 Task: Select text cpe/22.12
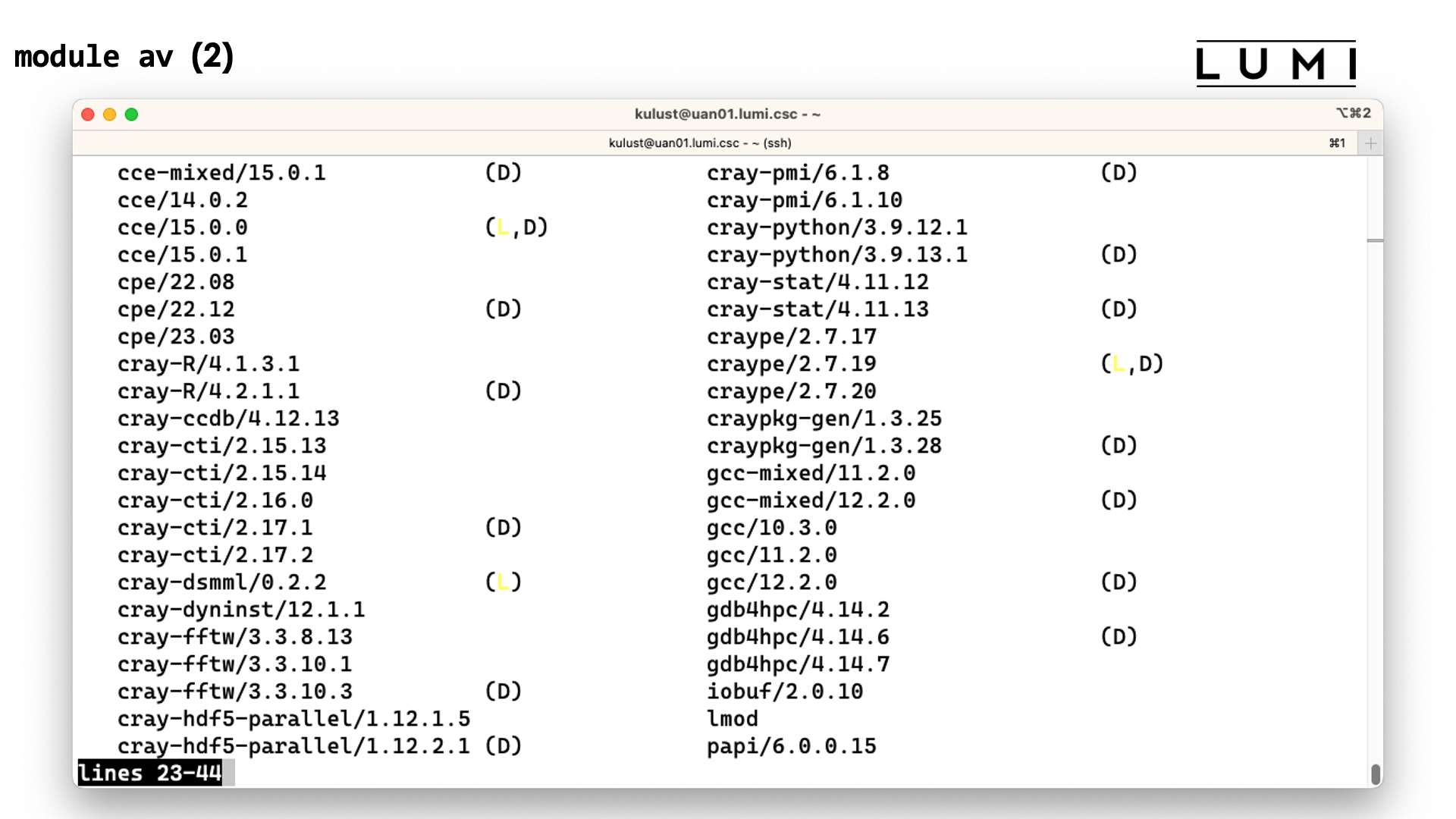(x=176, y=309)
